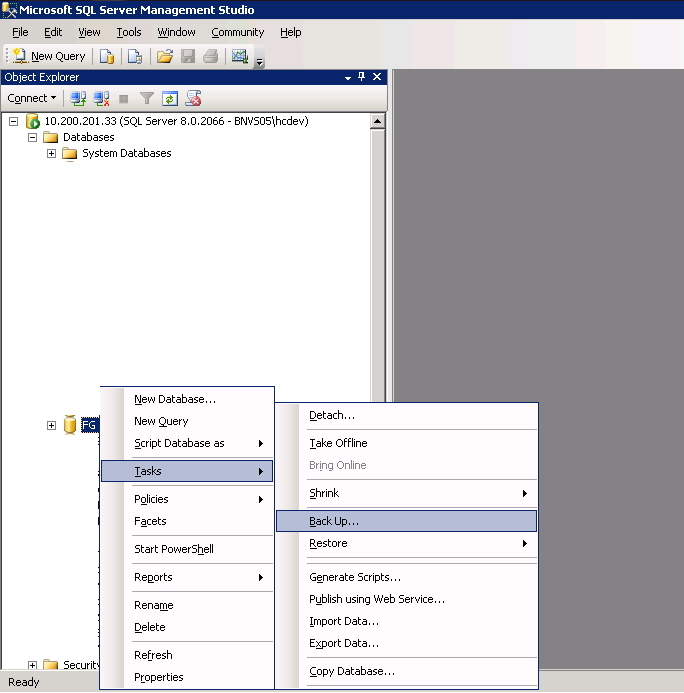Viewport: 684px width, 693px height.
Task: Open Script Database as submenu
Action: 187,443
